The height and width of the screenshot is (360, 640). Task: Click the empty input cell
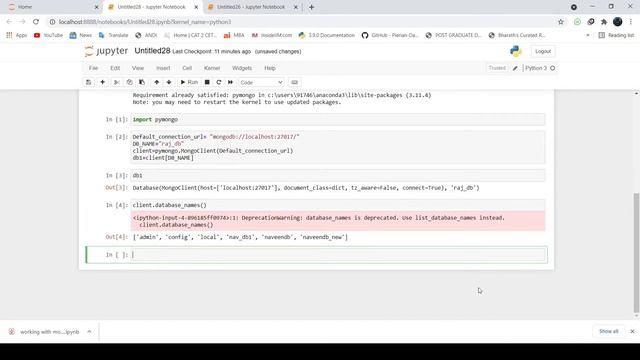[338, 255]
